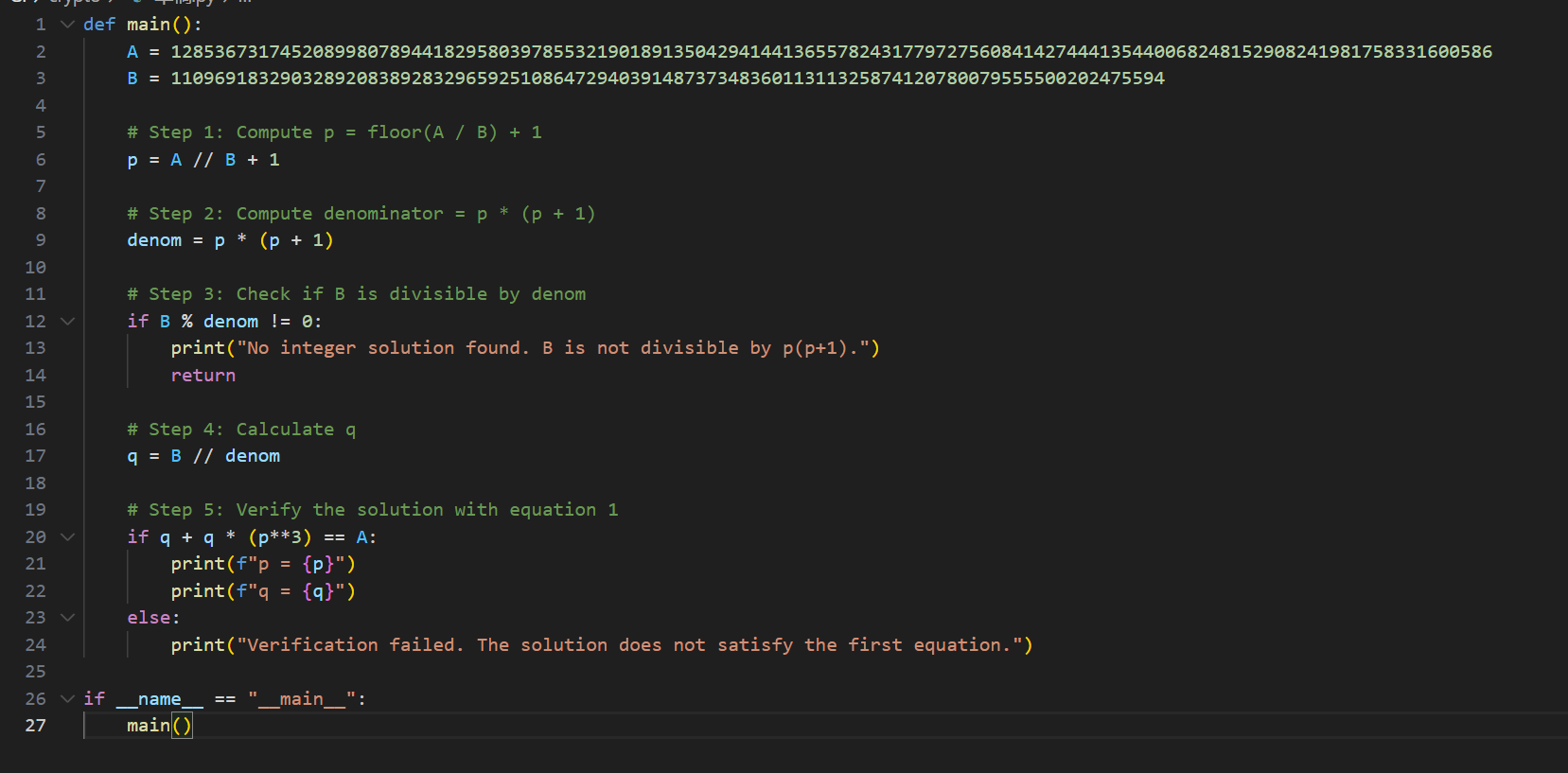
Task: Fold the 'if B % denom != 0' block
Action: pos(67,322)
